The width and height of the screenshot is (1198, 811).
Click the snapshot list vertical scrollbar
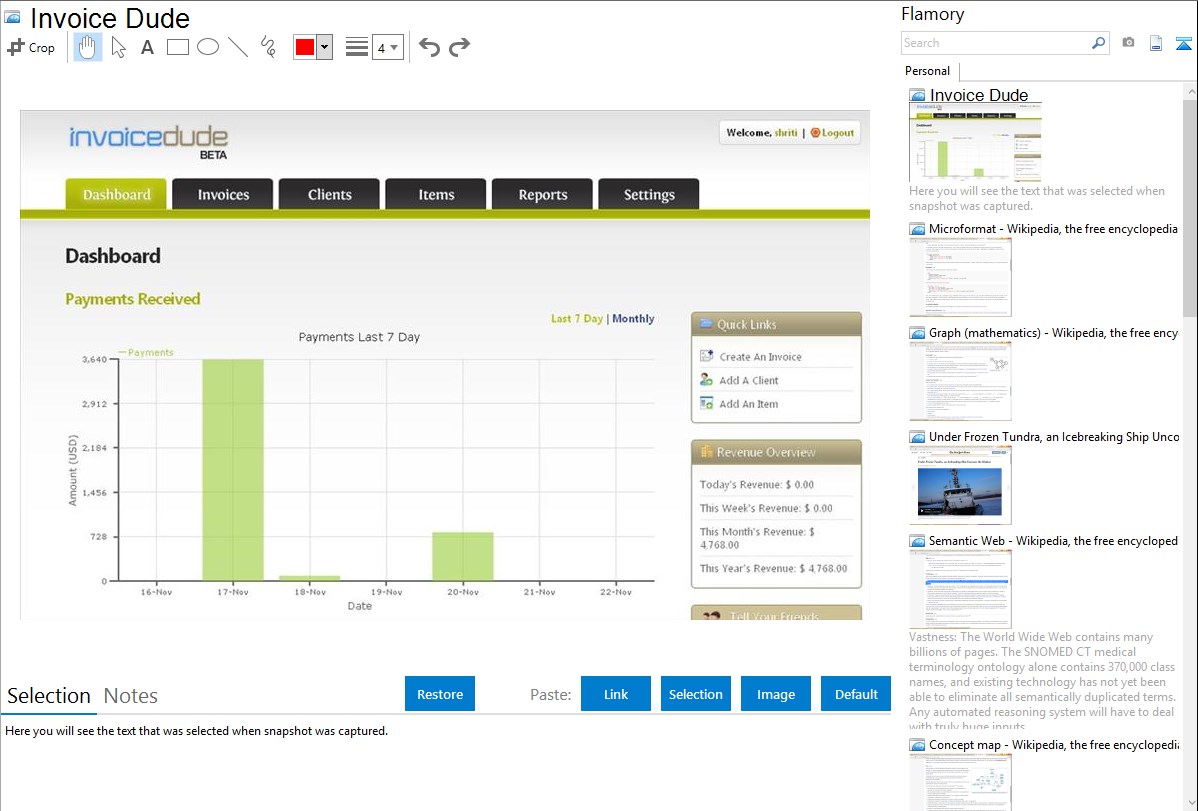pos(1190,206)
